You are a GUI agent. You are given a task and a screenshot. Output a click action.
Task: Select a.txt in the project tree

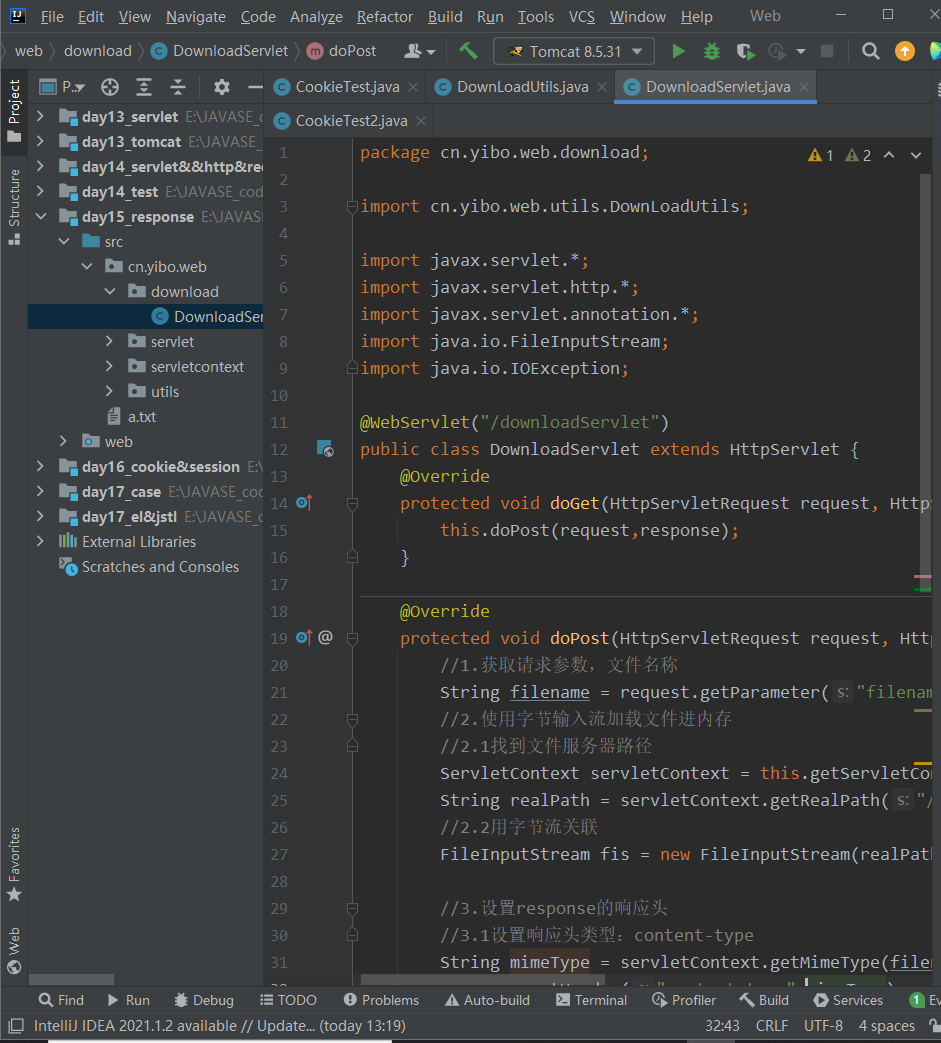coord(142,416)
